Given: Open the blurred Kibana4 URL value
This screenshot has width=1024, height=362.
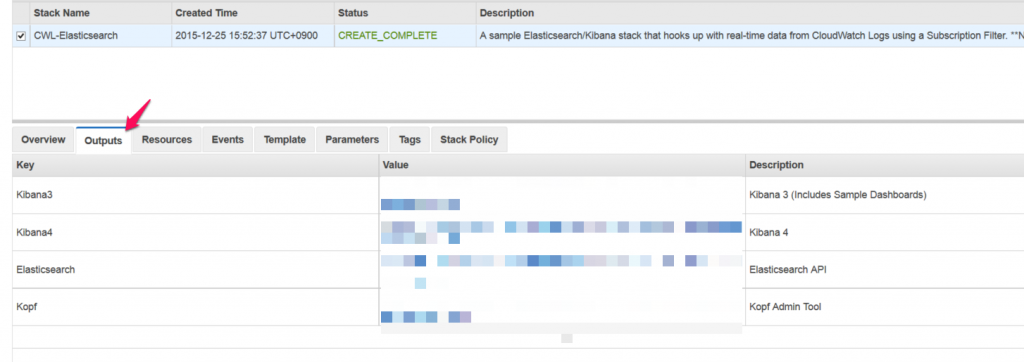Looking at the screenshot, I should coord(562,233).
